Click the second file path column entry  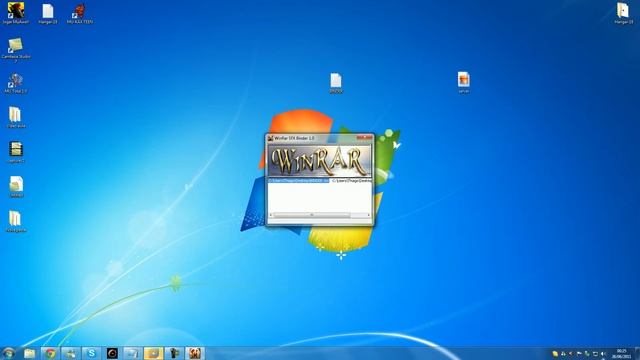pos(351,180)
